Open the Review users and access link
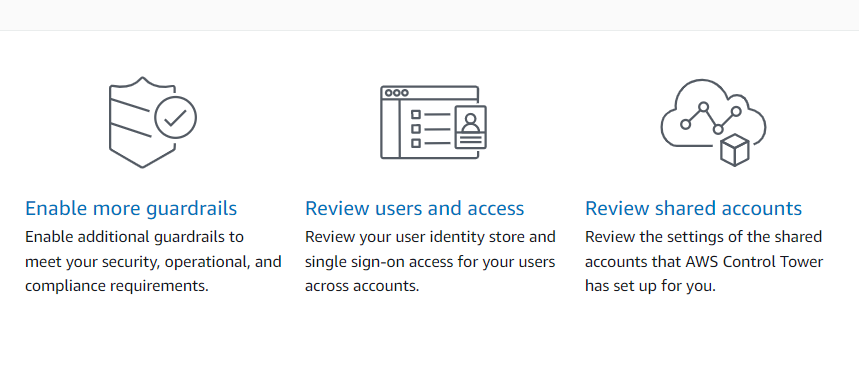Image resolution: width=859 pixels, height=370 pixels. 414,208
